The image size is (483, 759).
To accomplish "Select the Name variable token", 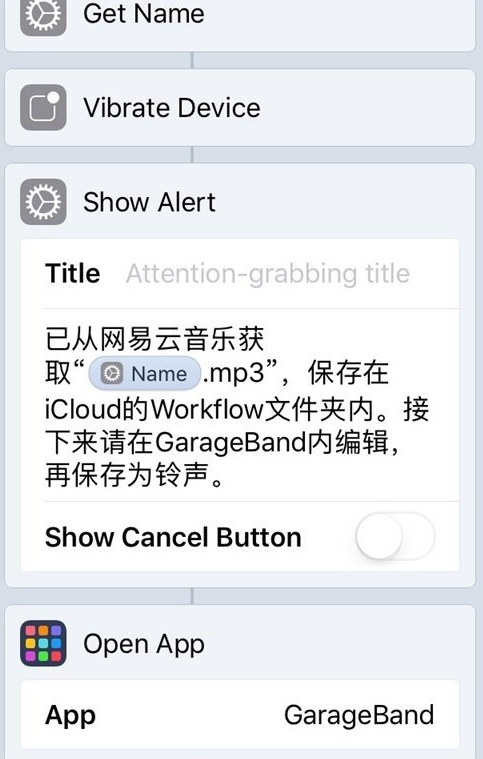I will tap(144, 374).
